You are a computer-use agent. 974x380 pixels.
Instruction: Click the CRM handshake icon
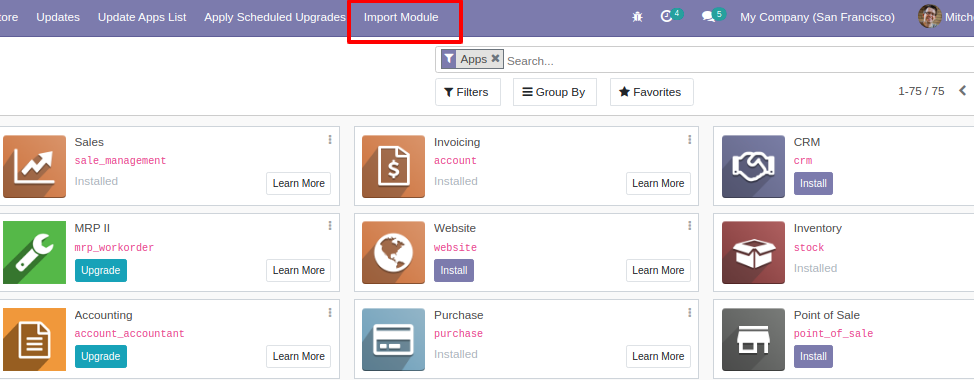753,166
